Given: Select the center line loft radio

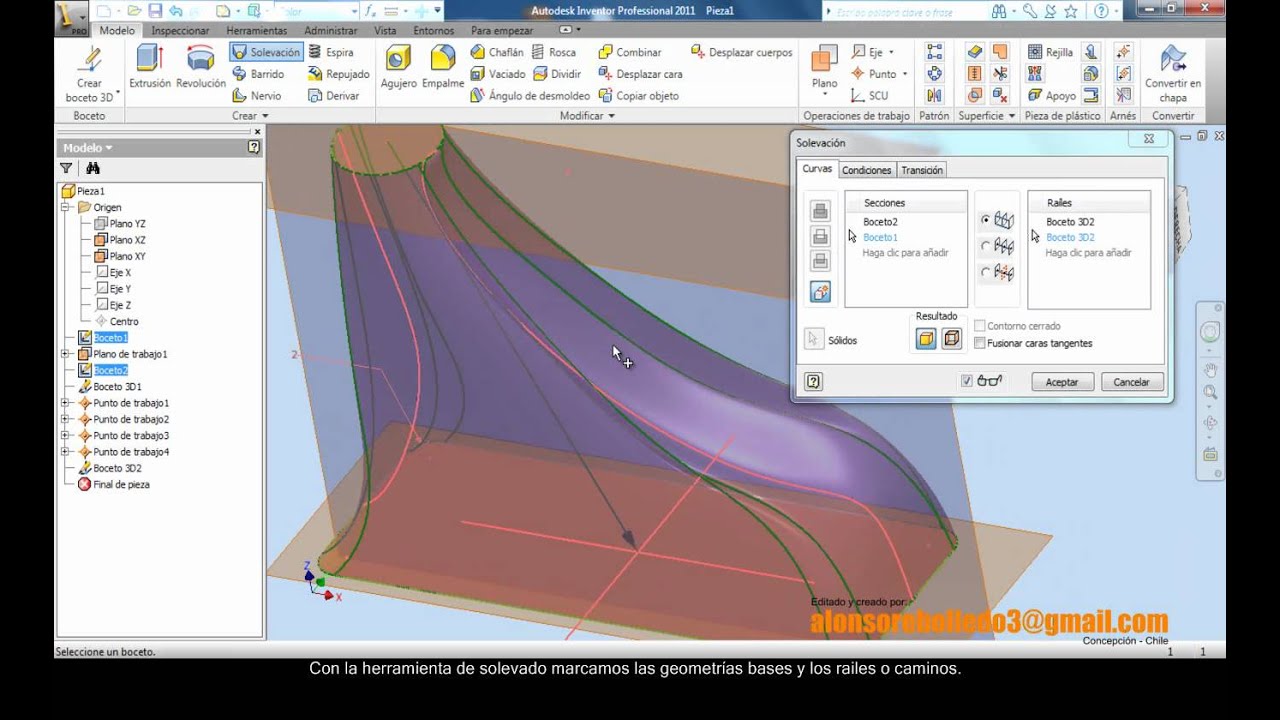Looking at the screenshot, I should (986, 246).
